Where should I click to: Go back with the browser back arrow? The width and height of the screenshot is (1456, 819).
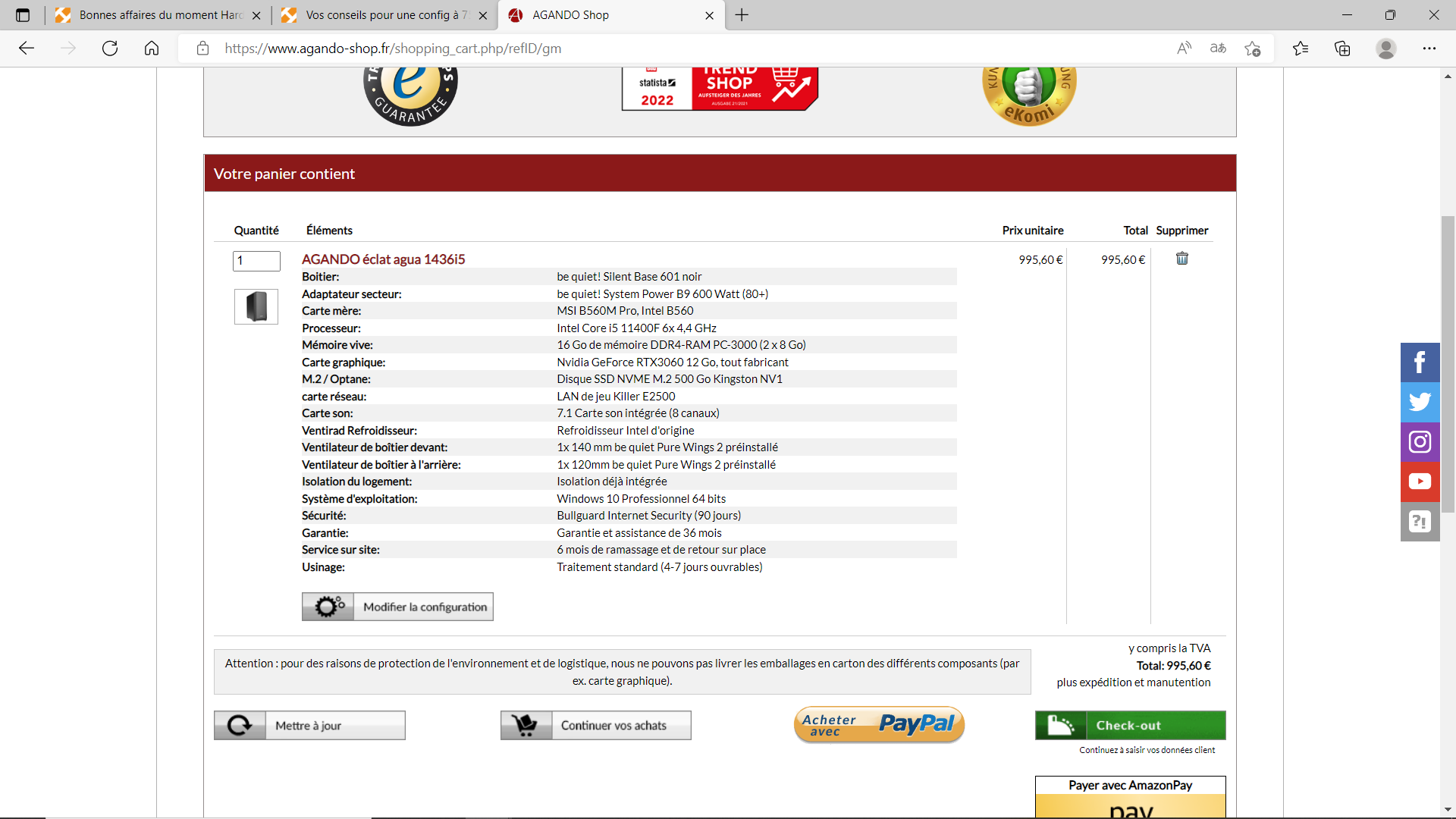(x=27, y=49)
